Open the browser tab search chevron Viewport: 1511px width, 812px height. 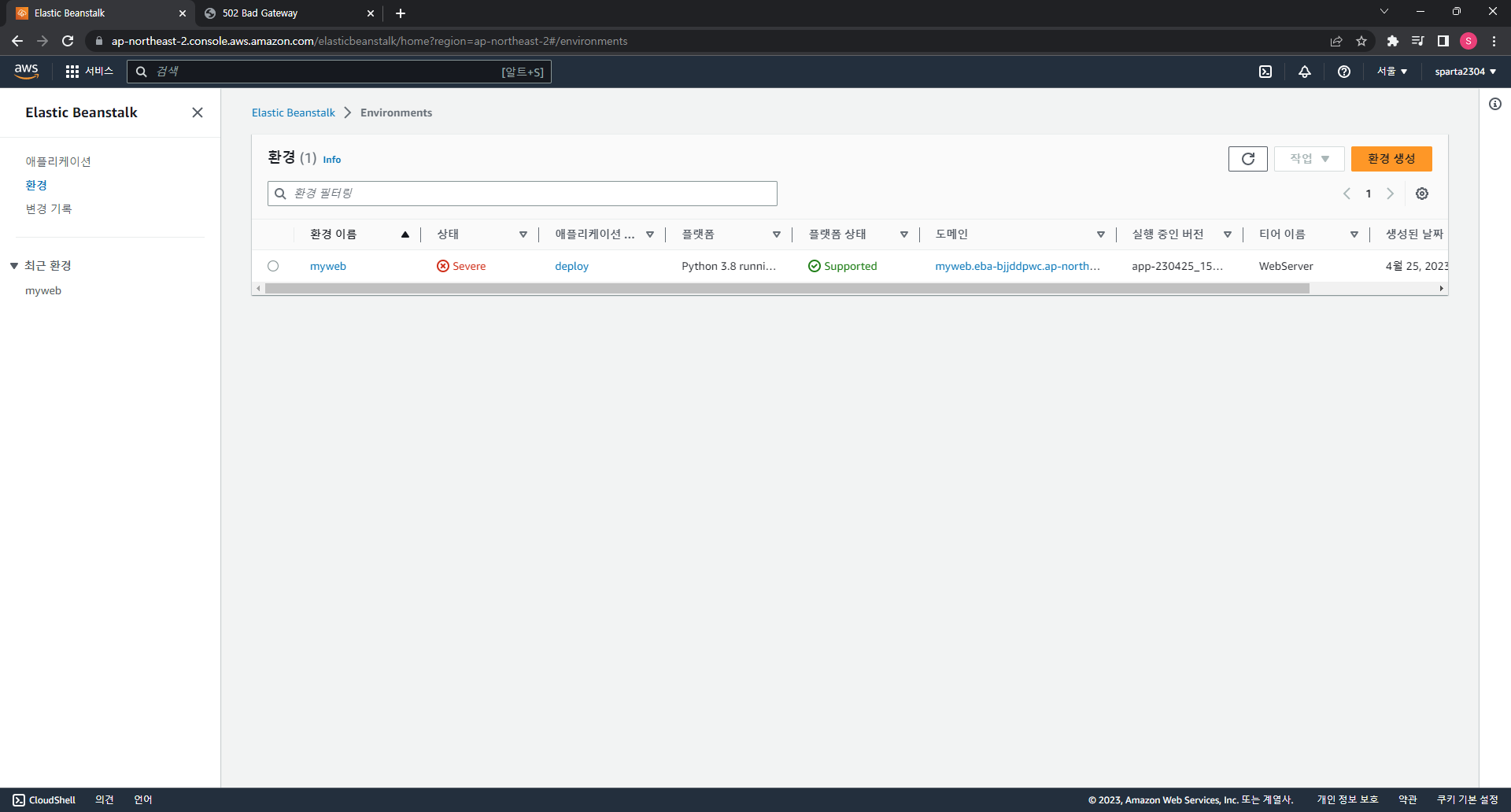click(x=1384, y=12)
